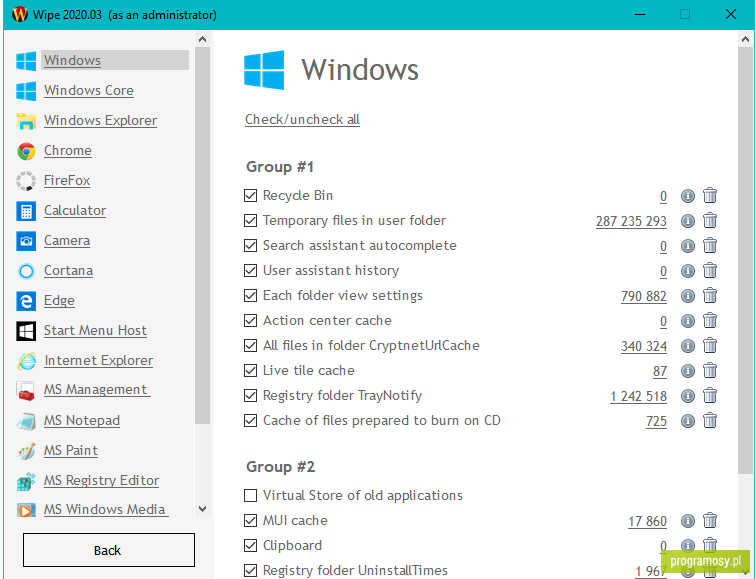Click trash icon for Action center cache

[710, 321]
